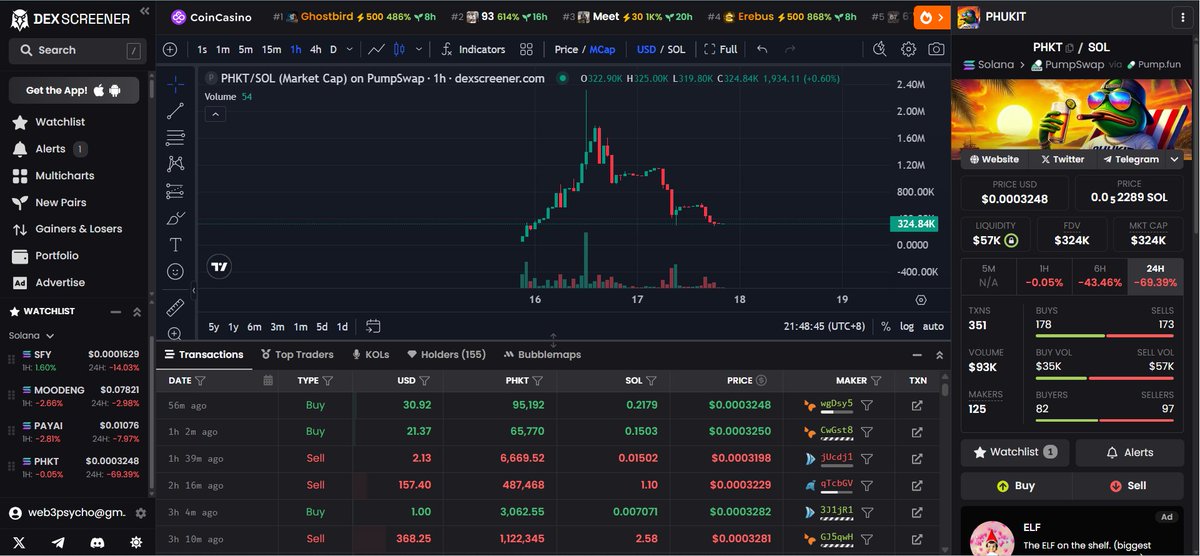This screenshot has width=1200, height=556.
Task: Collapse the Volume indicator legend
Action: click(216, 114)
